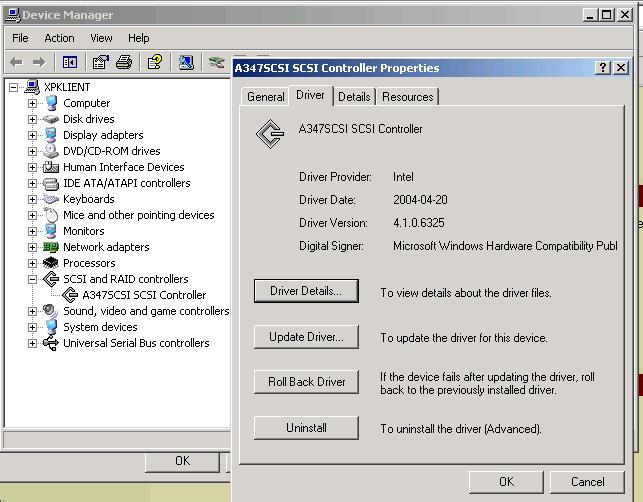Click the driver version 4.1.0.6325 text

coord(419,223)
